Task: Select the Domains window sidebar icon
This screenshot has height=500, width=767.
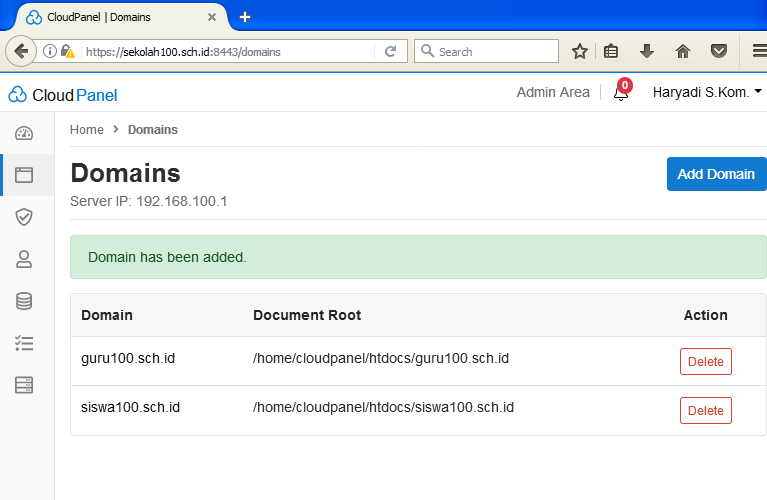Action: pos(24,175)
